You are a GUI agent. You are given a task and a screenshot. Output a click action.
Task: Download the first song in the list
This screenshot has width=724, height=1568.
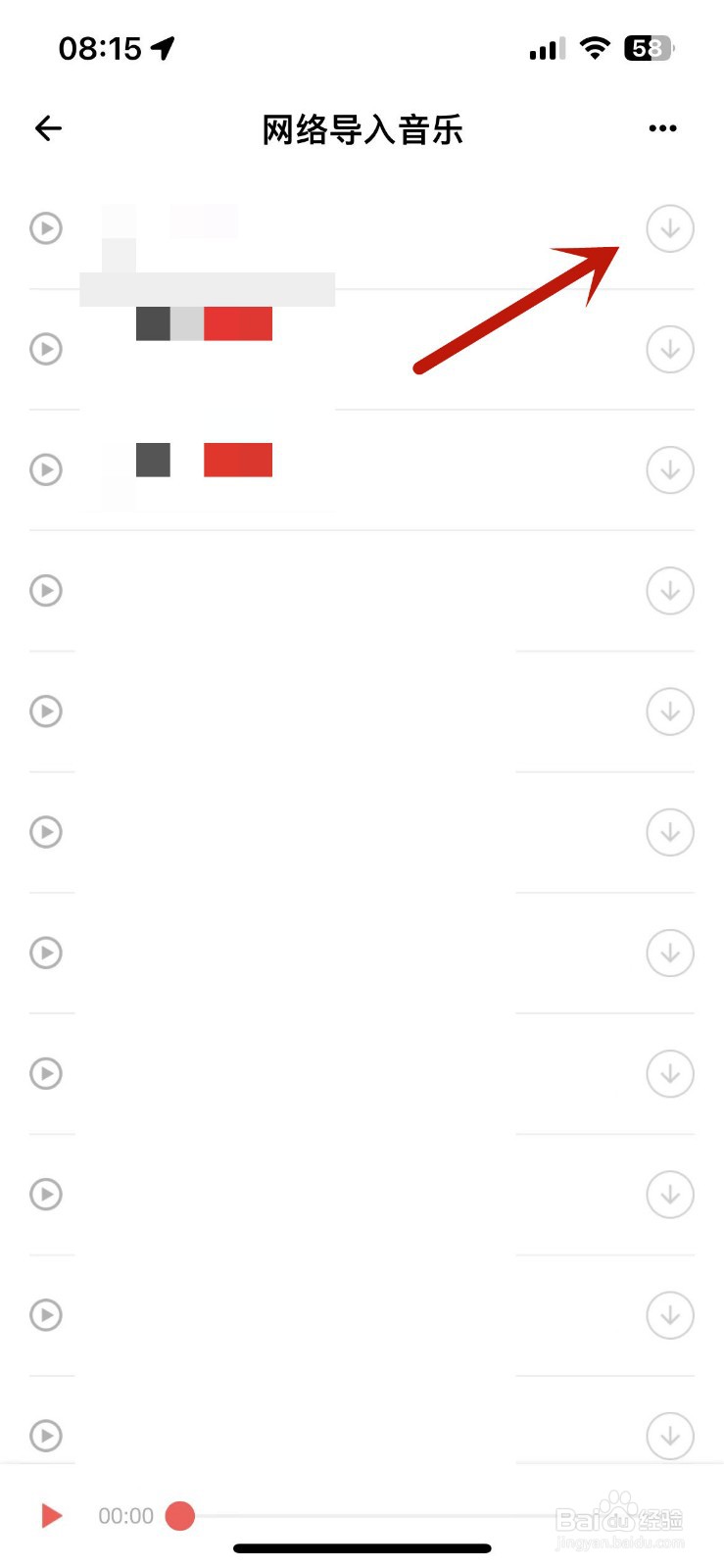(x=670, y=228)
